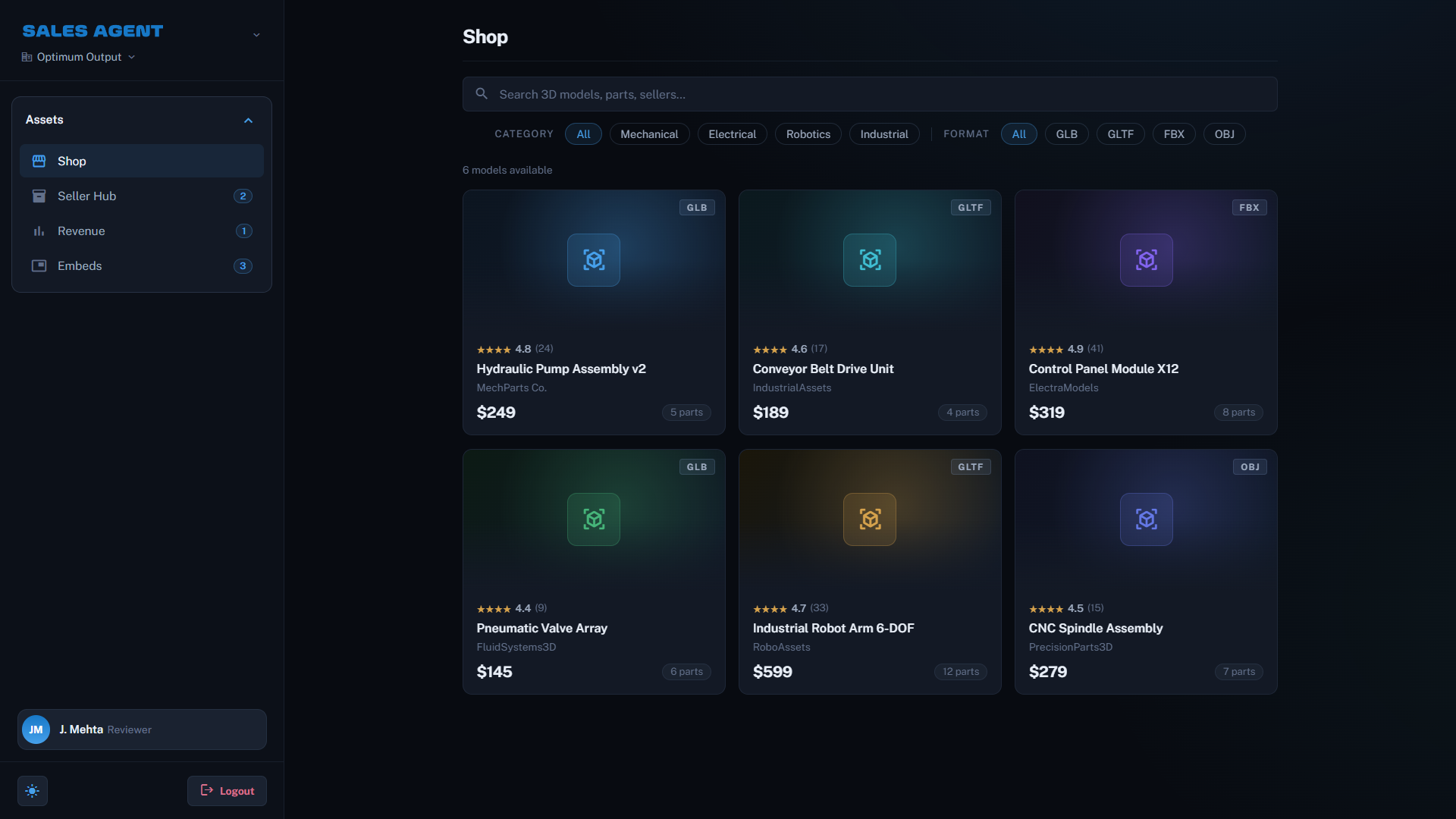Filter format by FBX

point(1174,134)
